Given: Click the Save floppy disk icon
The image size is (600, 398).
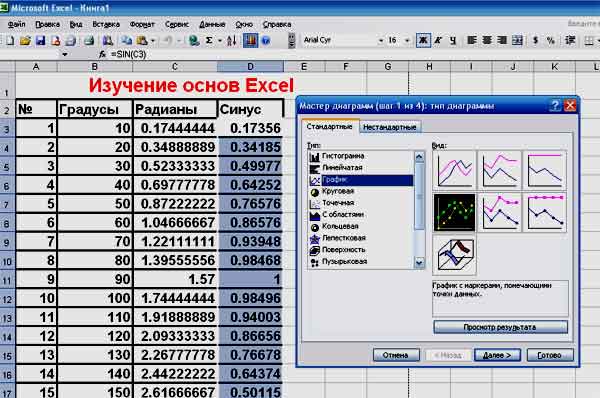Looking at the screenshot, I should click(41, 40).
